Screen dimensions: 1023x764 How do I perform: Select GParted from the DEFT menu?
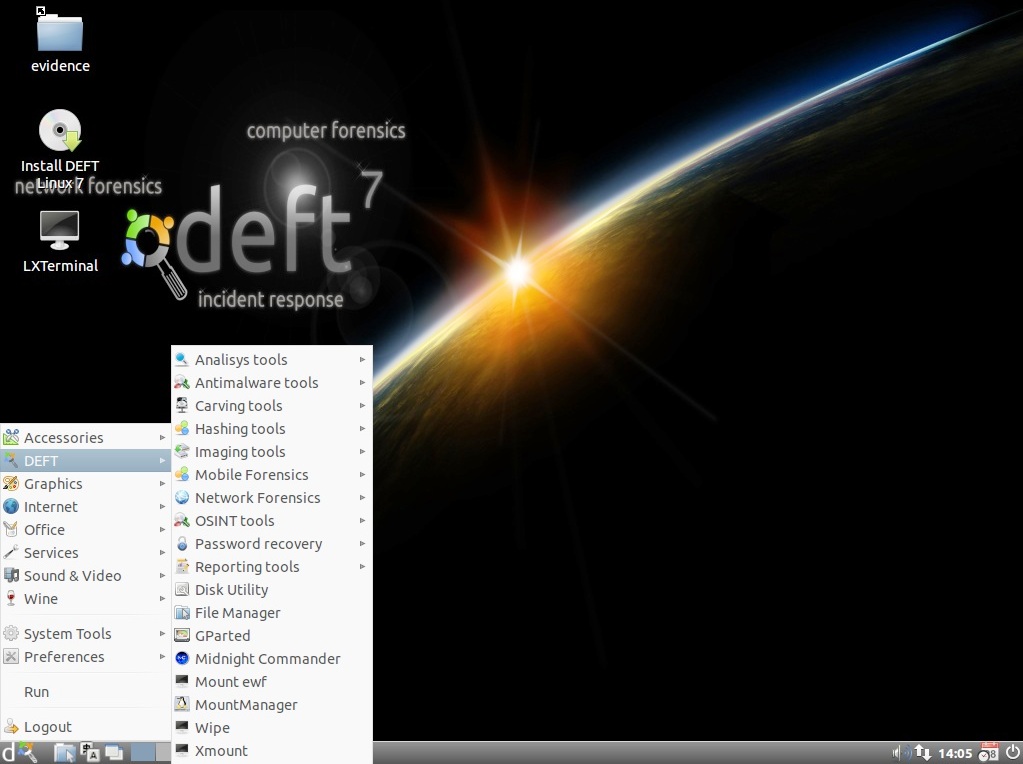222,636
